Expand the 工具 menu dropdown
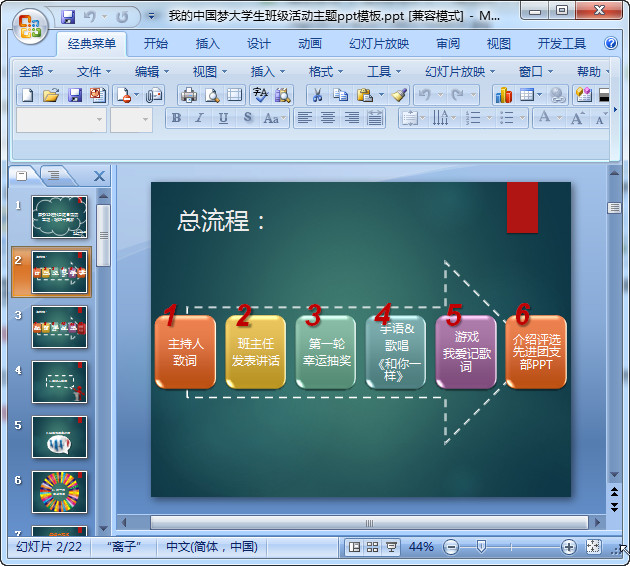This screenshot has width=630, height=566. 384,72
